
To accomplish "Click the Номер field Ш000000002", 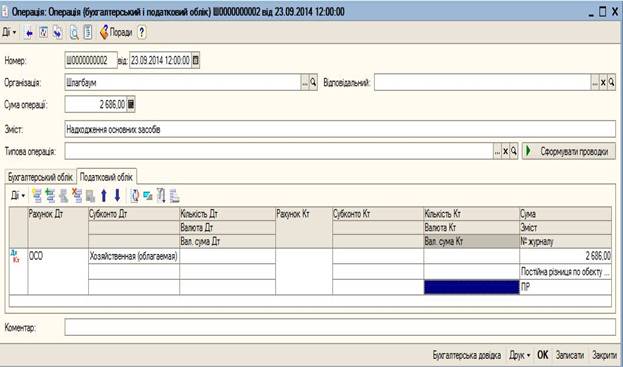I will [91, 60].
